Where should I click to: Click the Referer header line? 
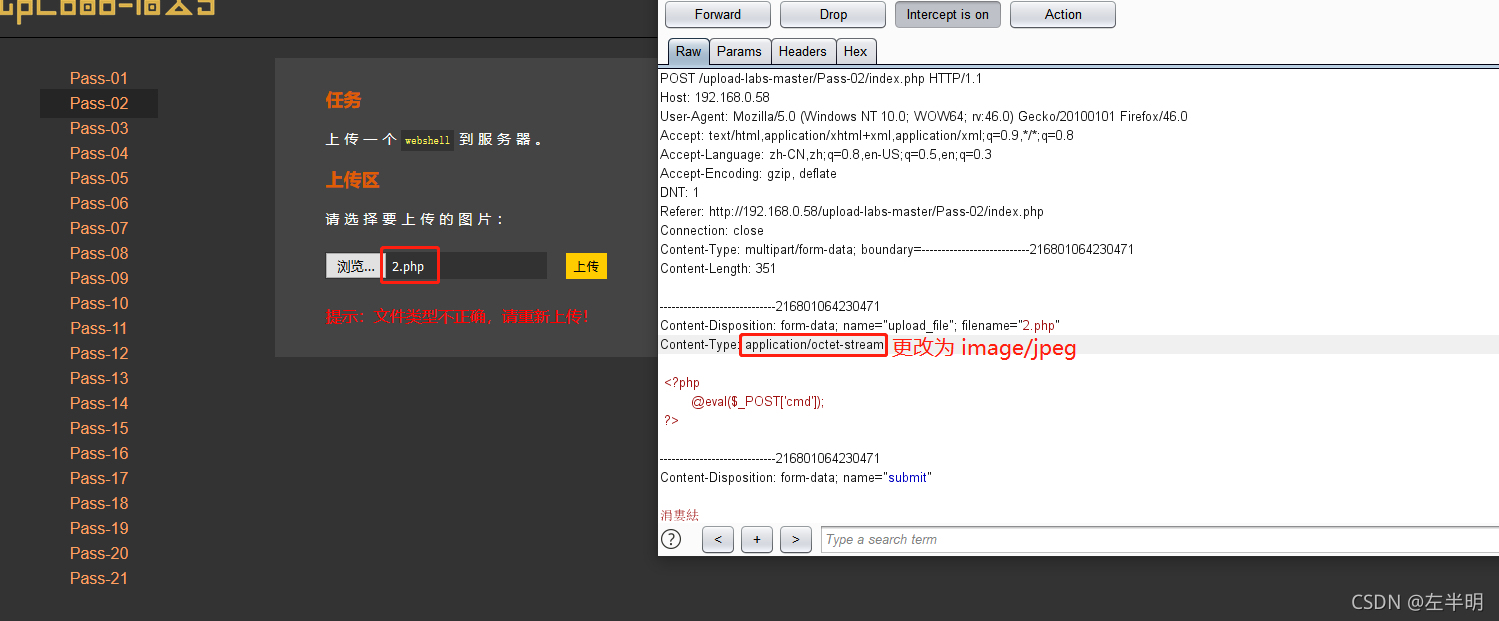pyautogui.click(x=852, y=211)
